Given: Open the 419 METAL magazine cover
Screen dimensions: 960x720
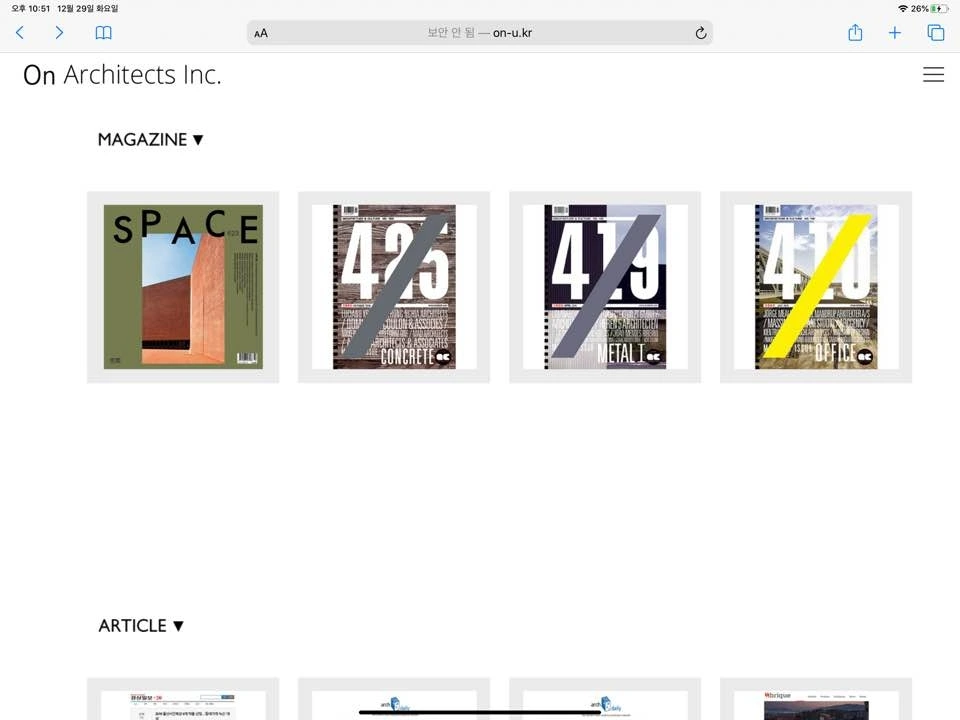Looking at the screenshot, I should [x=605, y=287].
